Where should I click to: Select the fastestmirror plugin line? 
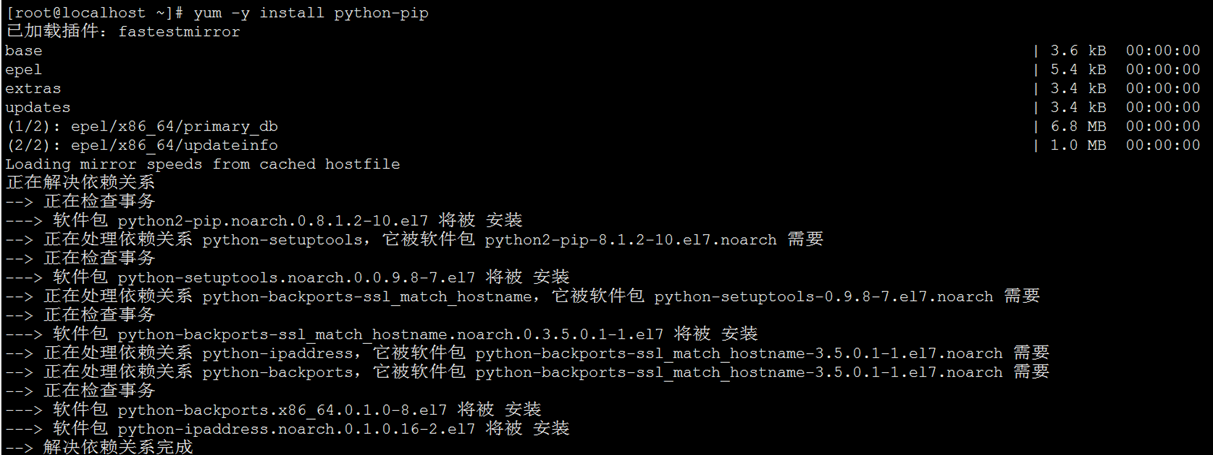click(123, 32)
